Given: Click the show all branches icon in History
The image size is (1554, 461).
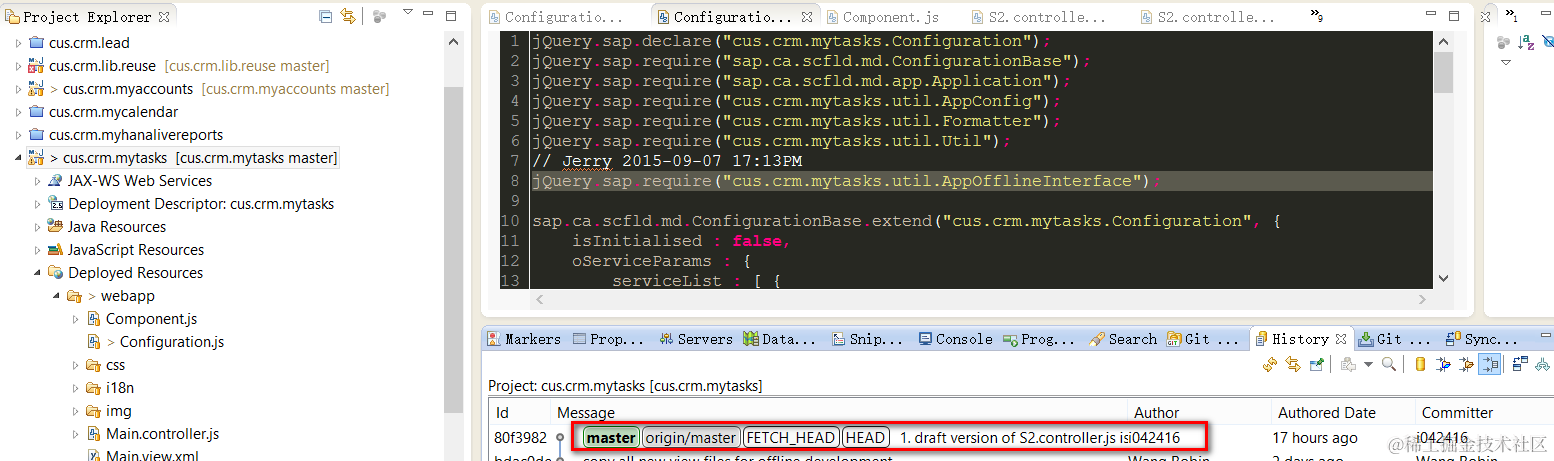Looking at the screenshot, I should coord(1544,365).
